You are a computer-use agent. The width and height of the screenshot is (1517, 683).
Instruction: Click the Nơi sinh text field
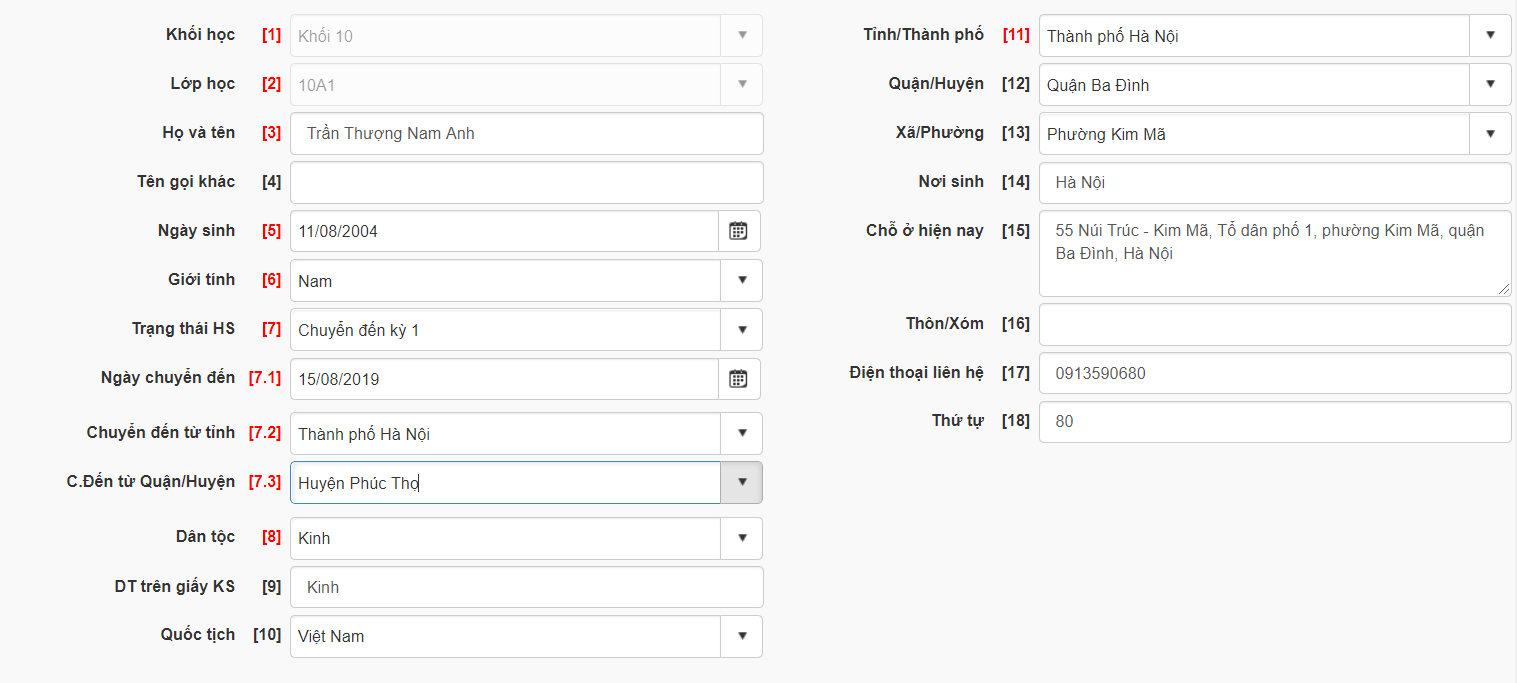pyautogui.click(x=1275, y=183)
